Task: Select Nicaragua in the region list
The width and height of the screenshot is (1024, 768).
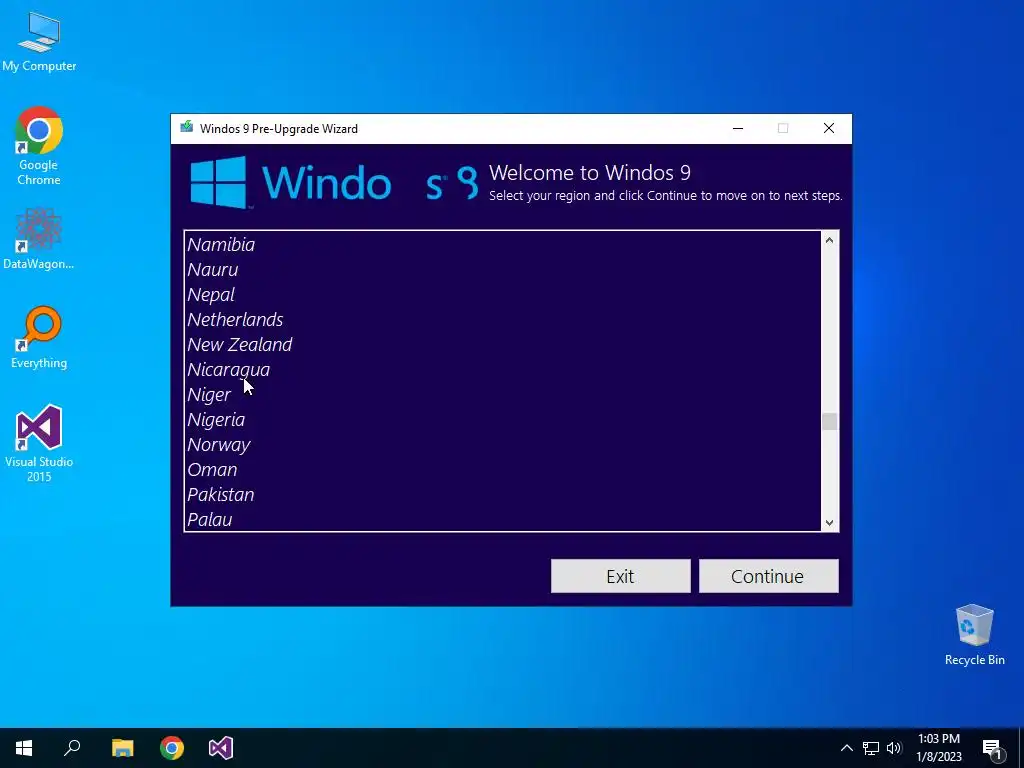Action: click(x=502, y=370)
